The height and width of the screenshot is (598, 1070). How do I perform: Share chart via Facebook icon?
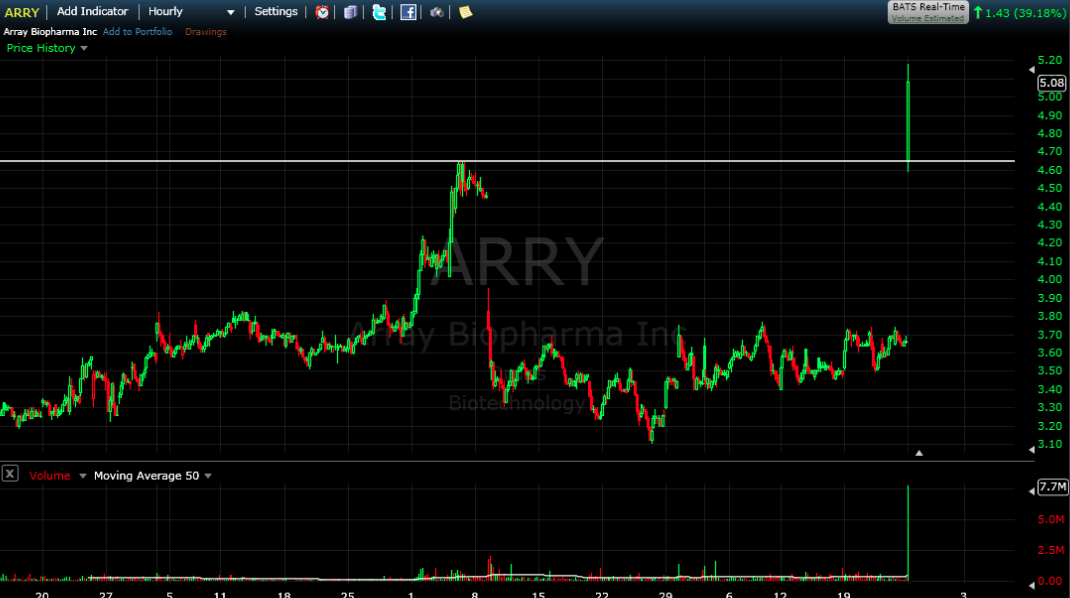[x=408, y=12]
